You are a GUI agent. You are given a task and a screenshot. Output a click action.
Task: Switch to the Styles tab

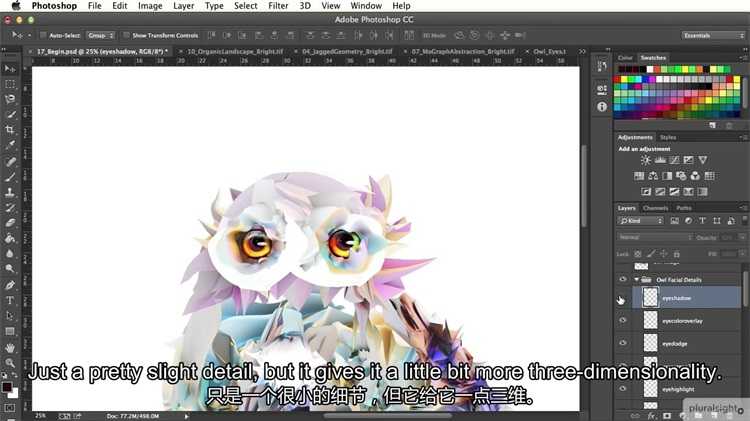click(x=668, y=138)
